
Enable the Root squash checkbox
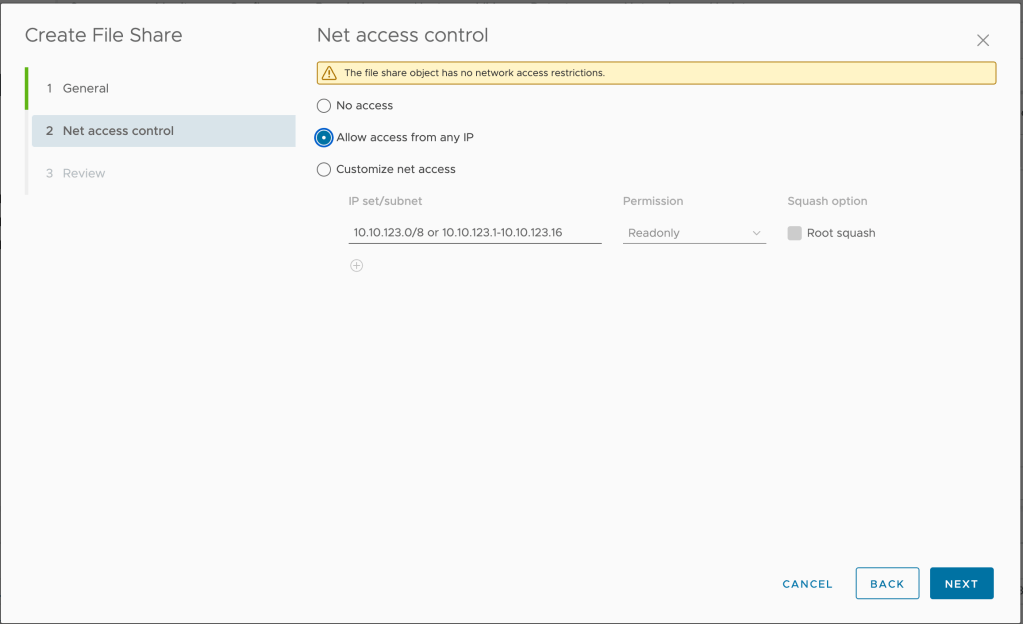795,233
